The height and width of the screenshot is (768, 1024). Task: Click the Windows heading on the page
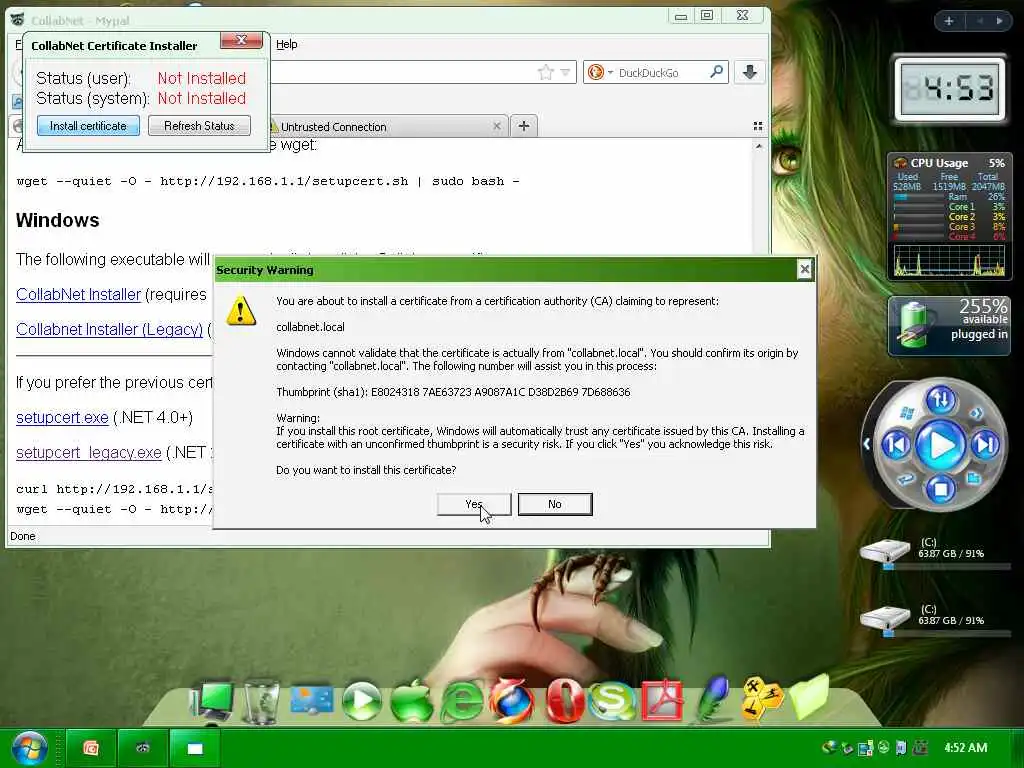coord(57,220)
